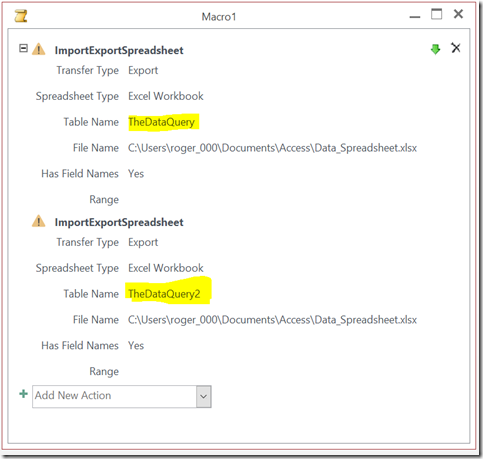Click first action's Spreadsheet Type label
Screen dimensions: 483x459
click(77, 96)
